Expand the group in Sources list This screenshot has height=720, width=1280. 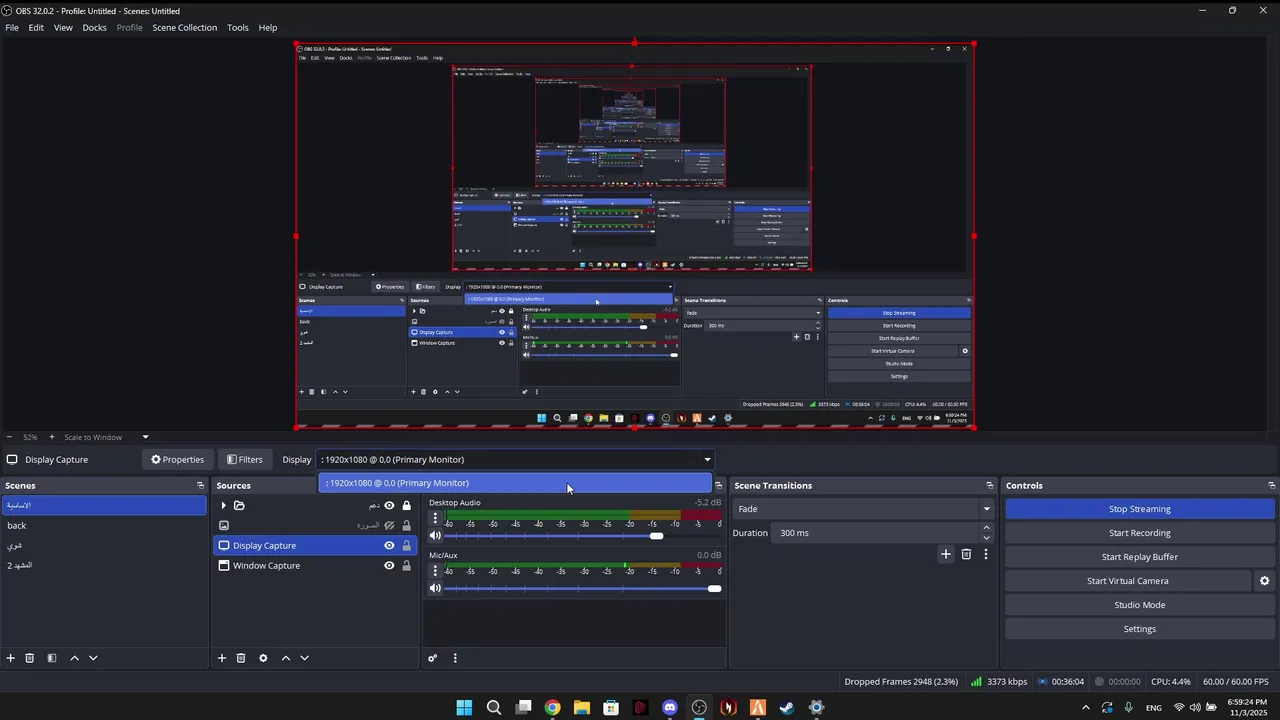[x=223, y=506]
